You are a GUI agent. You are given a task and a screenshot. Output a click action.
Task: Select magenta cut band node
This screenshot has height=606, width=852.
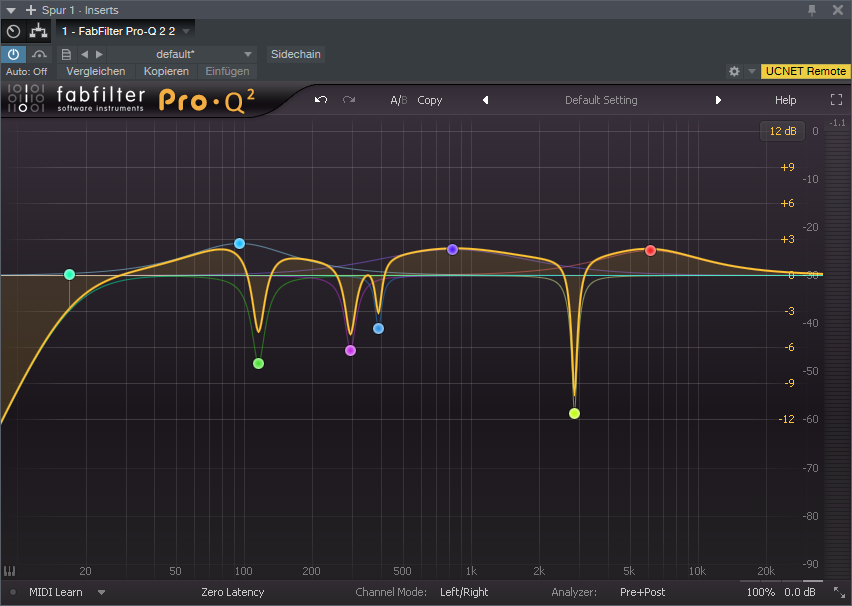(350, 351)
